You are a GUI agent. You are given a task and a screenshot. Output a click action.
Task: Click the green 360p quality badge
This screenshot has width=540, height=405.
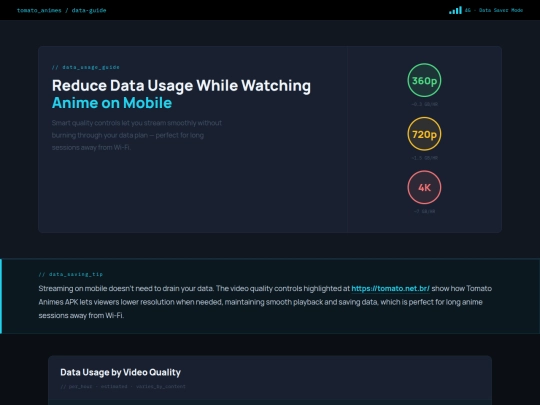coord(424,80)
